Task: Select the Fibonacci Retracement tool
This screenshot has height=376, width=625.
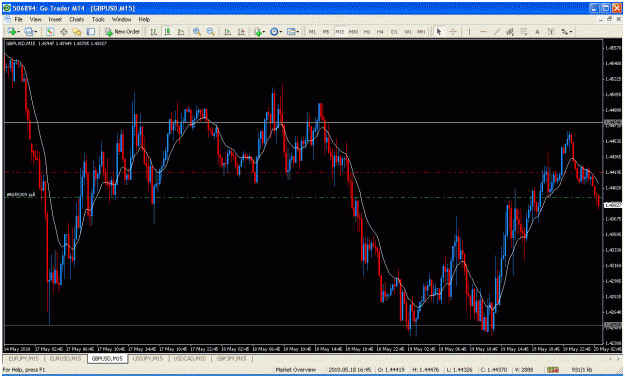Action: [x=524, y=31]
